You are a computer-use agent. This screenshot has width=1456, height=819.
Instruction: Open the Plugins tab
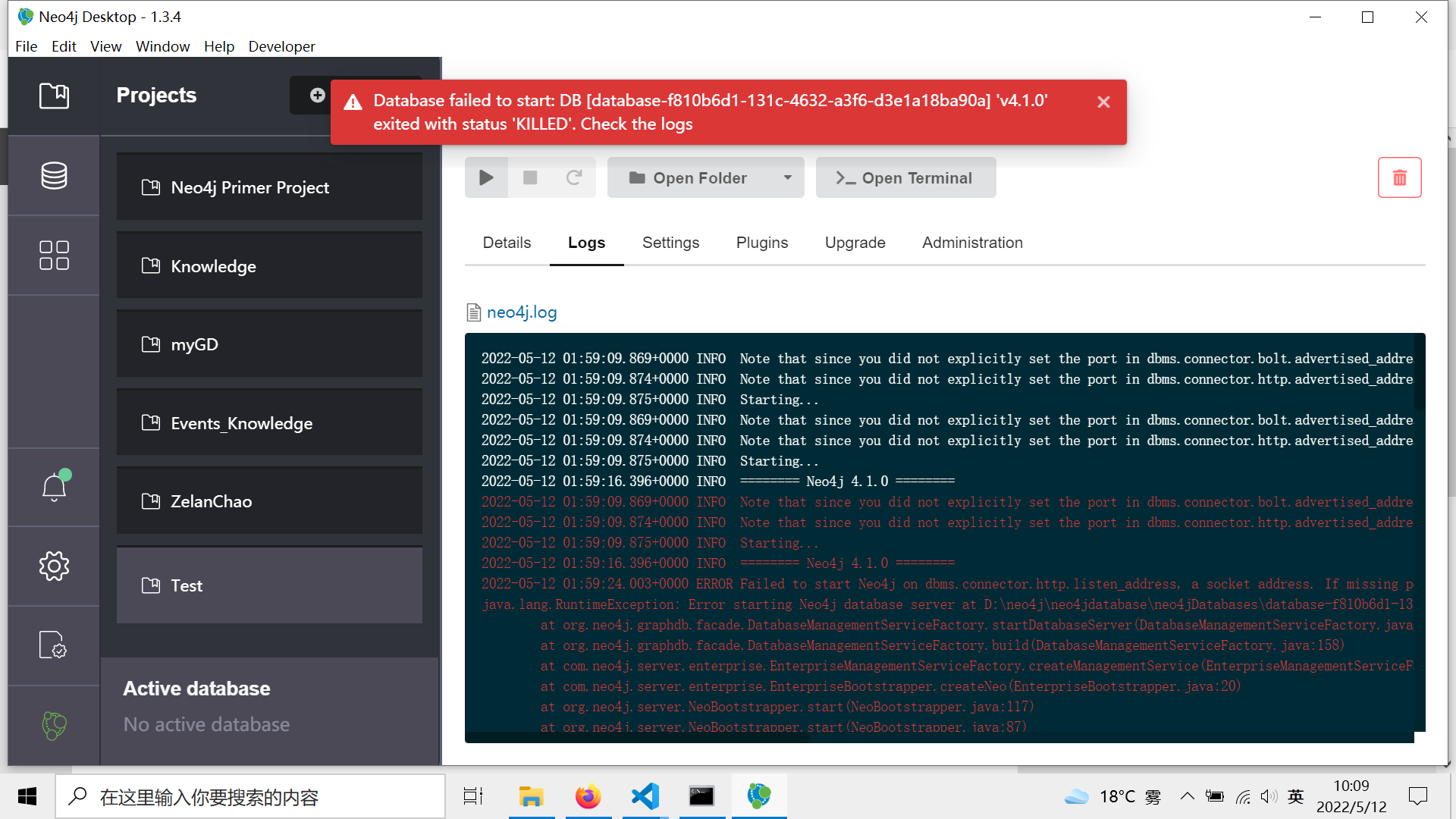click(x=761, y=243)
